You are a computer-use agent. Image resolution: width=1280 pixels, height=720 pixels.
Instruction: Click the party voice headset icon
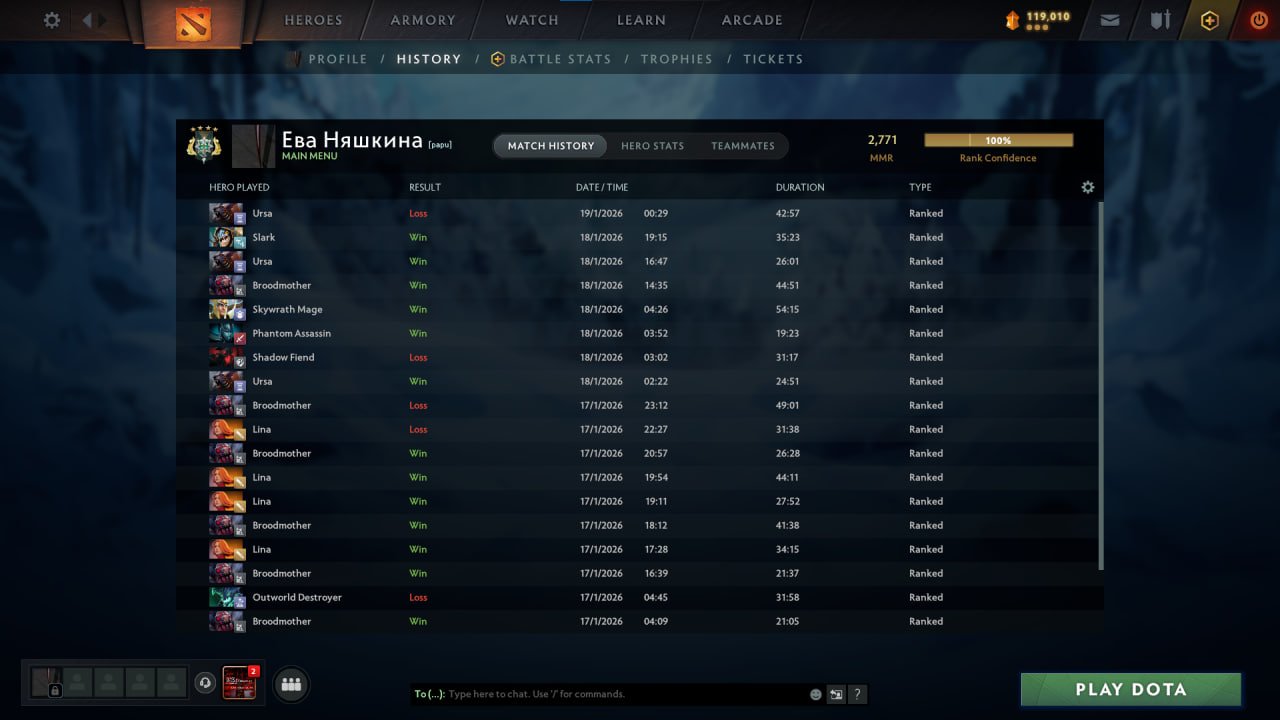pyautogui.click(x=205, y=683)
